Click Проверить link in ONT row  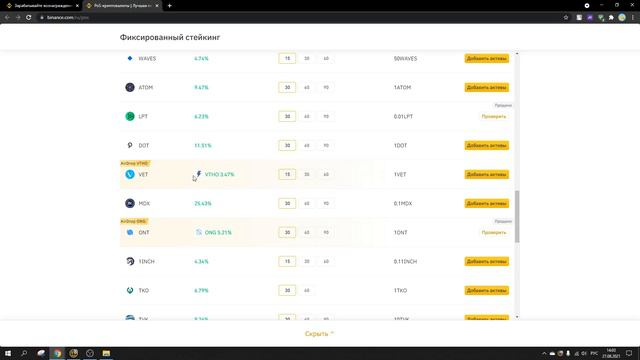493,232
